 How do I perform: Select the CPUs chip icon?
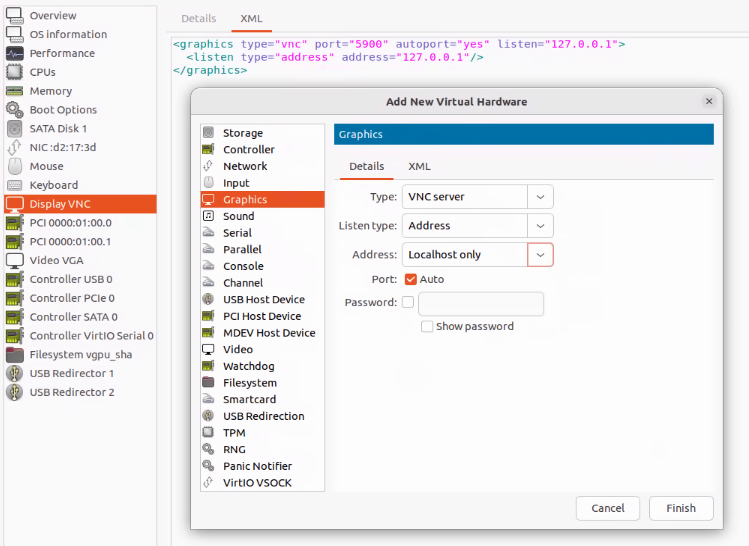tap(14, 72)
